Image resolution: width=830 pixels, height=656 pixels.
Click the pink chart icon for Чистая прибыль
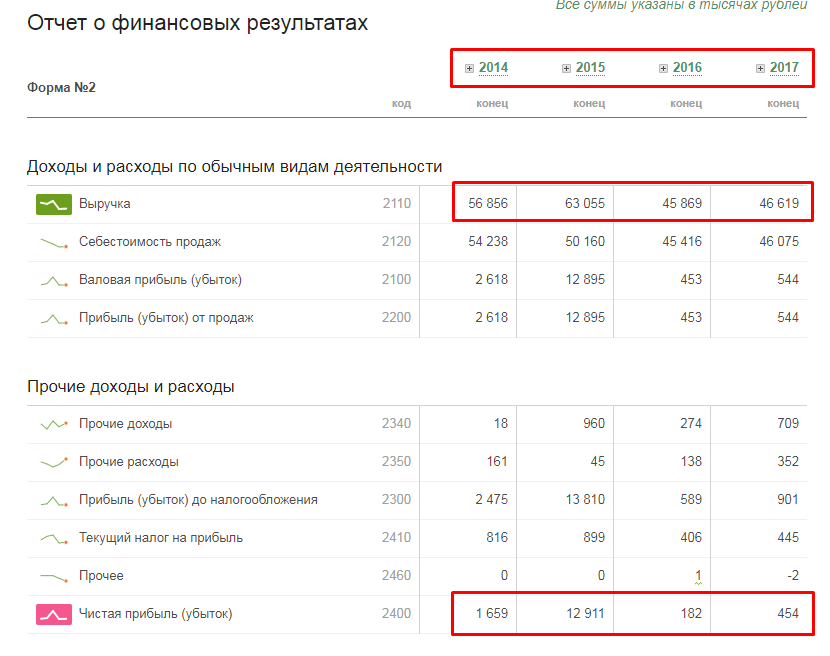(x=53, y=614)
